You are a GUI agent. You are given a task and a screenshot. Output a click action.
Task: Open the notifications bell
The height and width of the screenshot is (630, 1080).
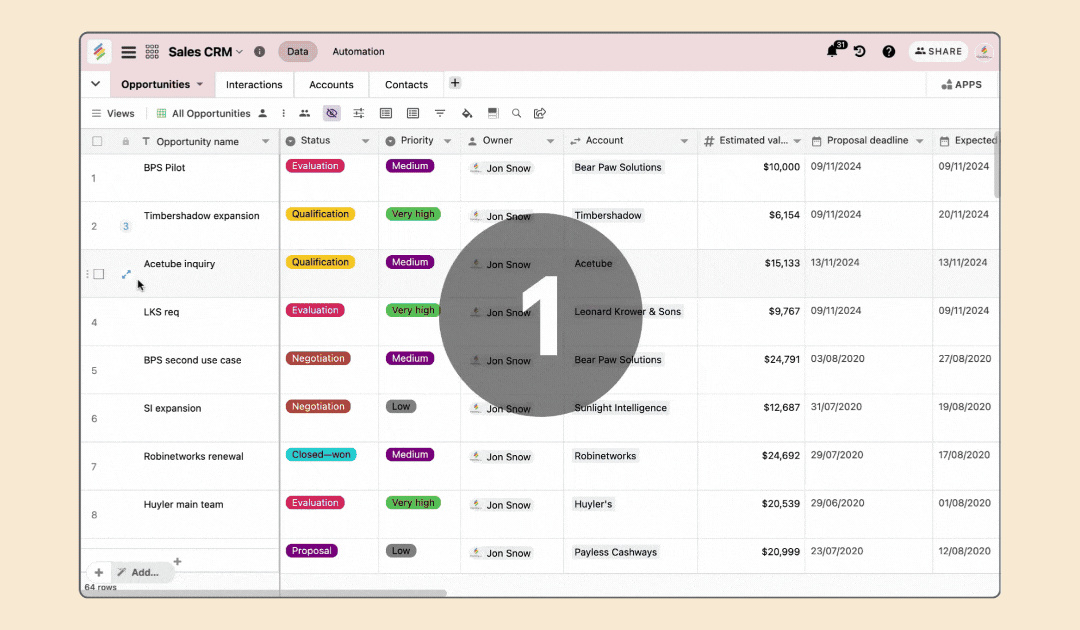(x=831, y=52)
